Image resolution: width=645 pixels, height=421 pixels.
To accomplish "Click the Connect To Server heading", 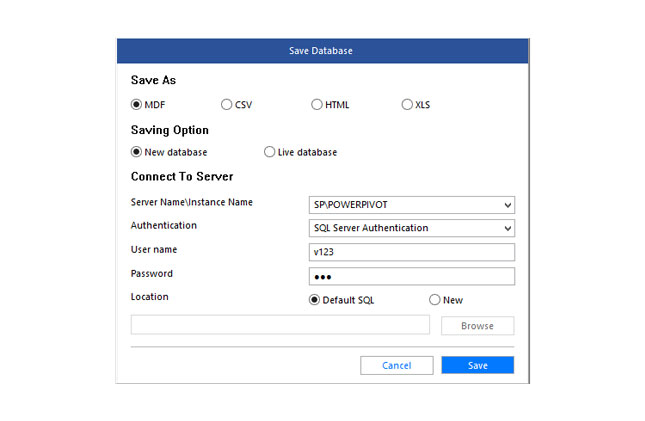I will coord(182,177).
